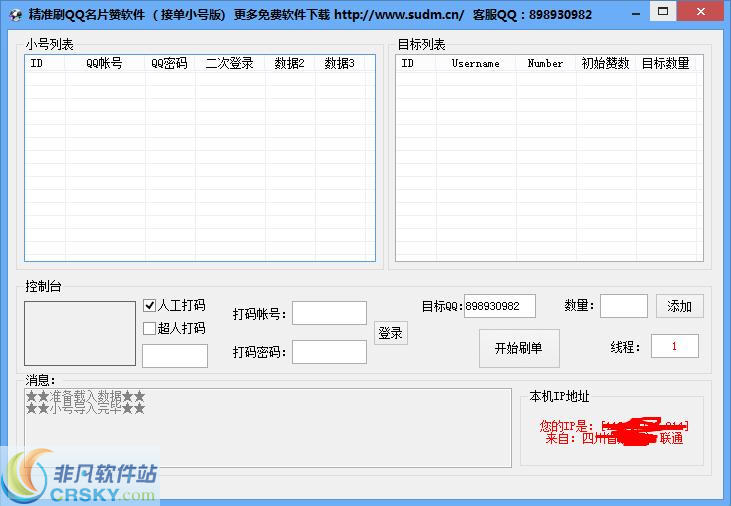Screen dimensions: 731x506
Task: Click the 数量 input box
Action: (x=623, y=306)
